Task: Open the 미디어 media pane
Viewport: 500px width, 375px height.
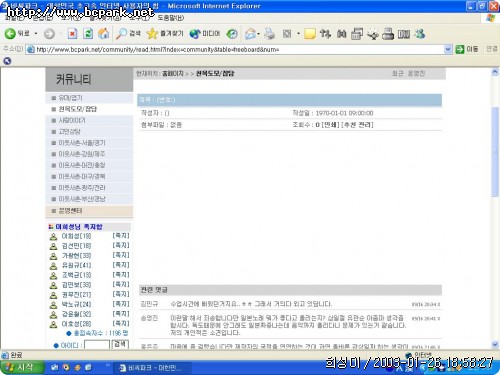Action: 205,34
